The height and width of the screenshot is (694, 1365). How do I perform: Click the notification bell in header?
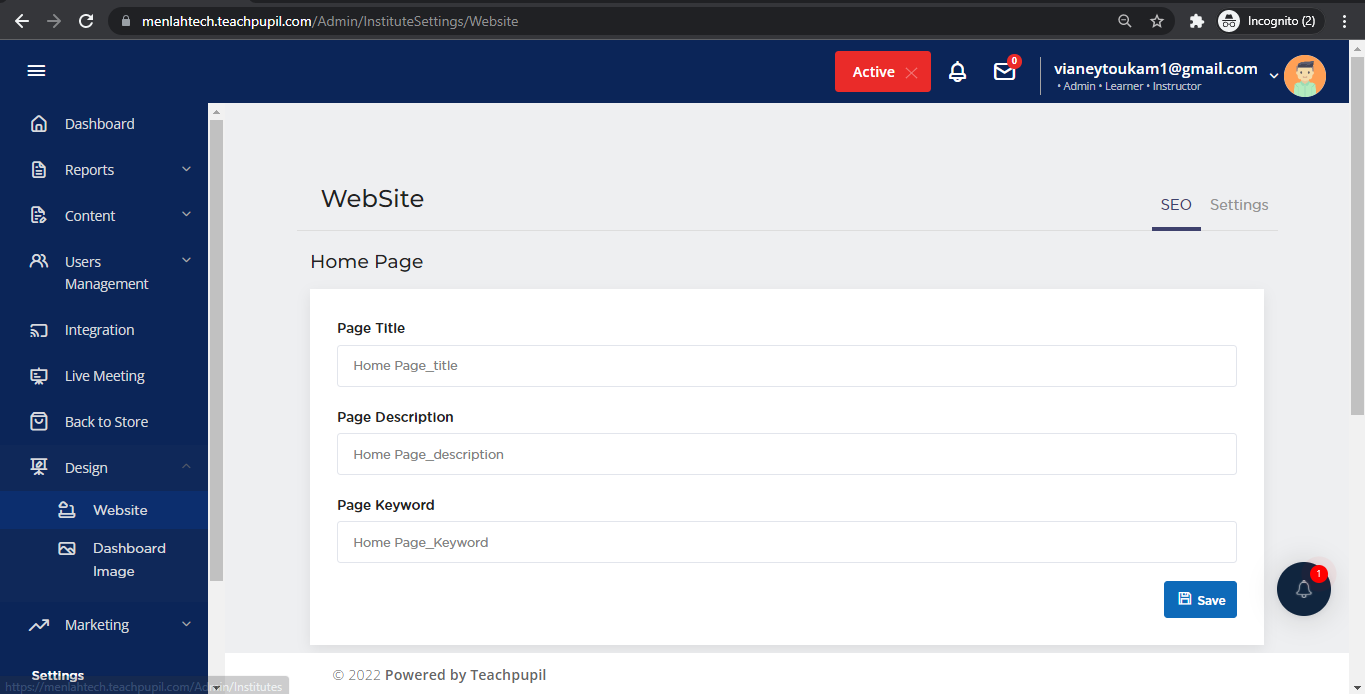coord(957,72)
